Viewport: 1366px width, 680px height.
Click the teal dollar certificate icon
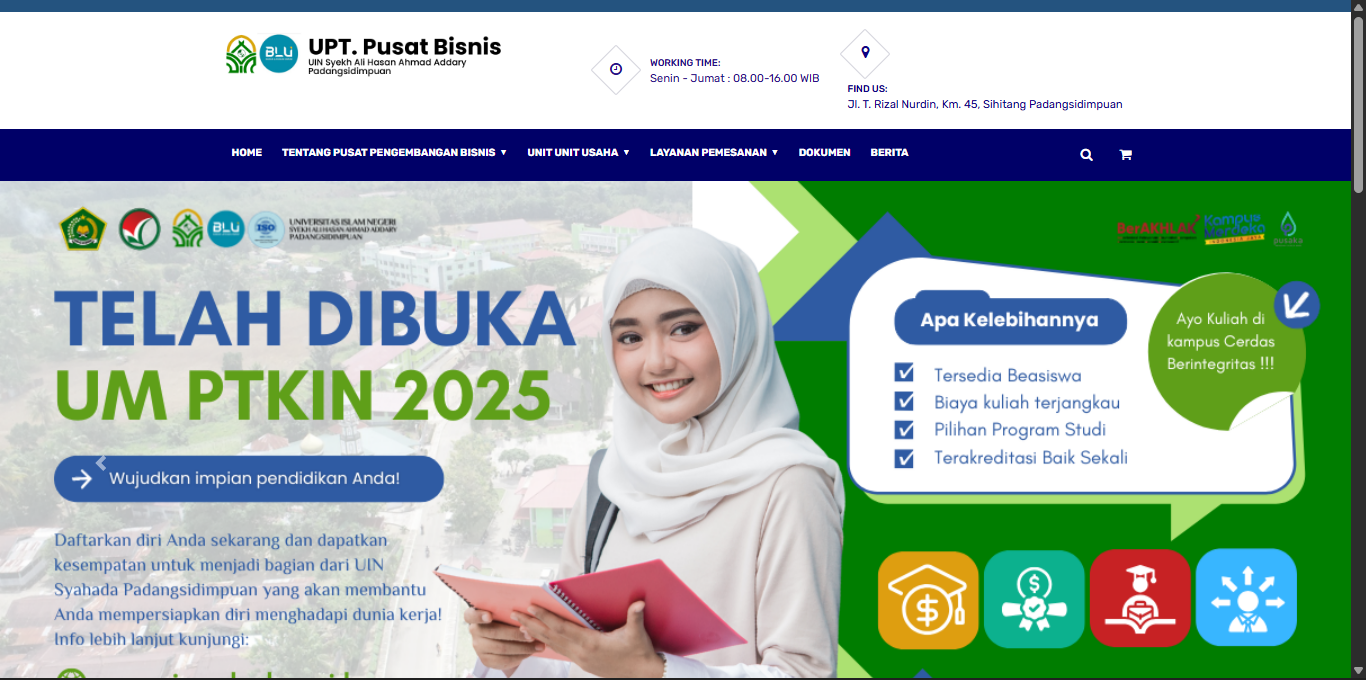pos(1034,599)
